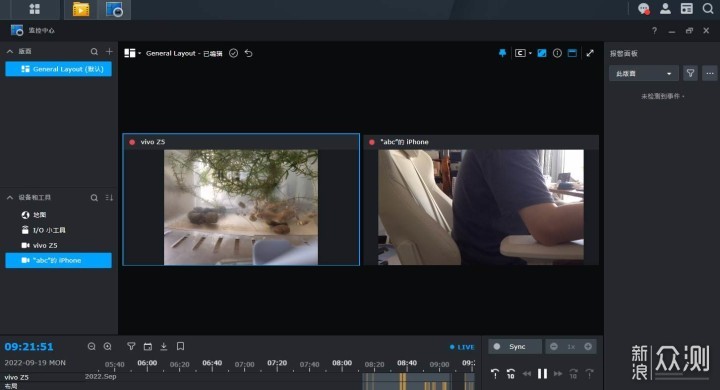The image size is (720, 390).
Task: Open the caption display dropdown in viewer toolbar
Action: (523, 53)
